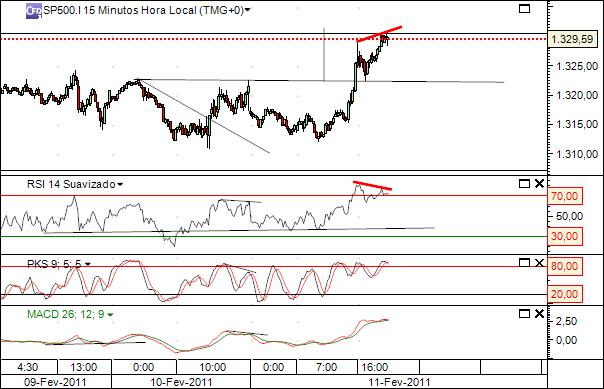This screenshot has width=604, height=389.
Task: Click the 13:00 time axis label
Action: pyautogui.click(x=84, y=367)
